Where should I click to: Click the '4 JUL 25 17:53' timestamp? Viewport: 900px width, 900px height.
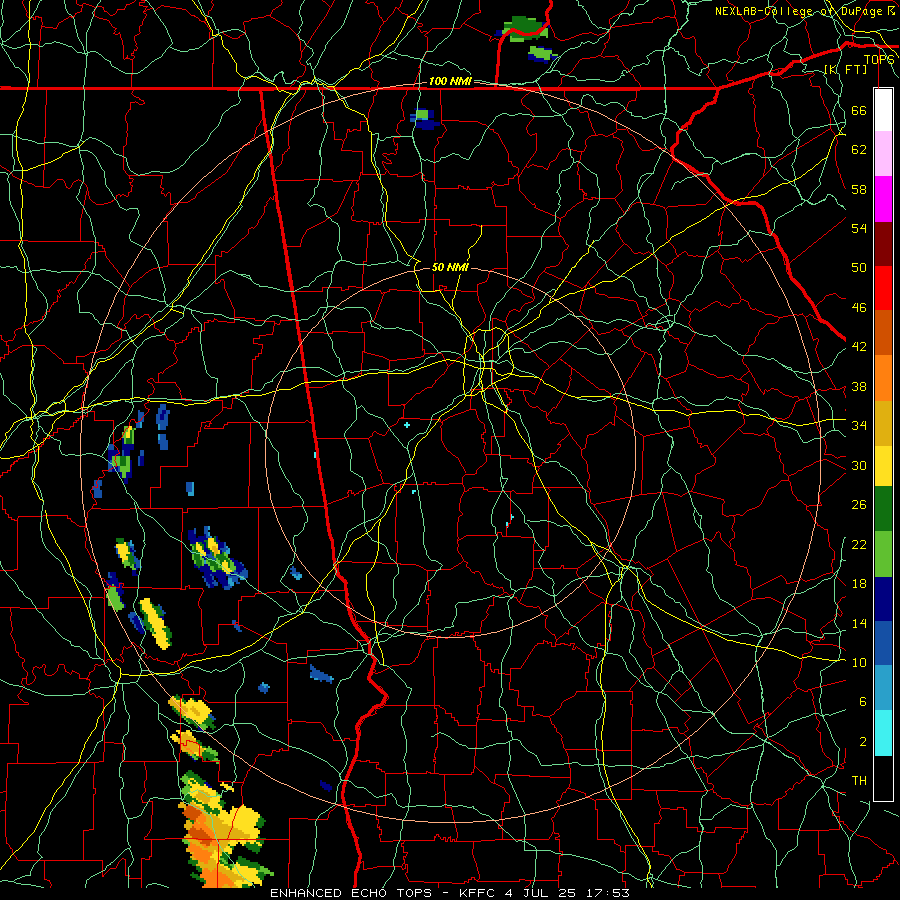click(568, 893)
